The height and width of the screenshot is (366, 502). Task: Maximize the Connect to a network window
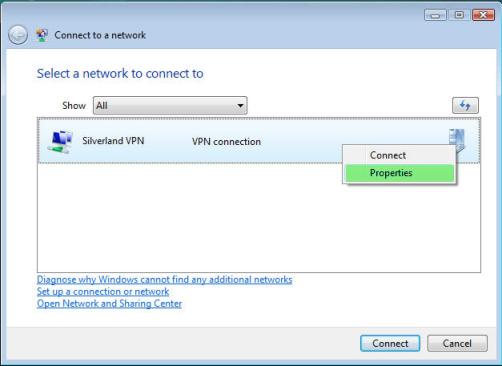pyautogui.click(x=459, y=15)
